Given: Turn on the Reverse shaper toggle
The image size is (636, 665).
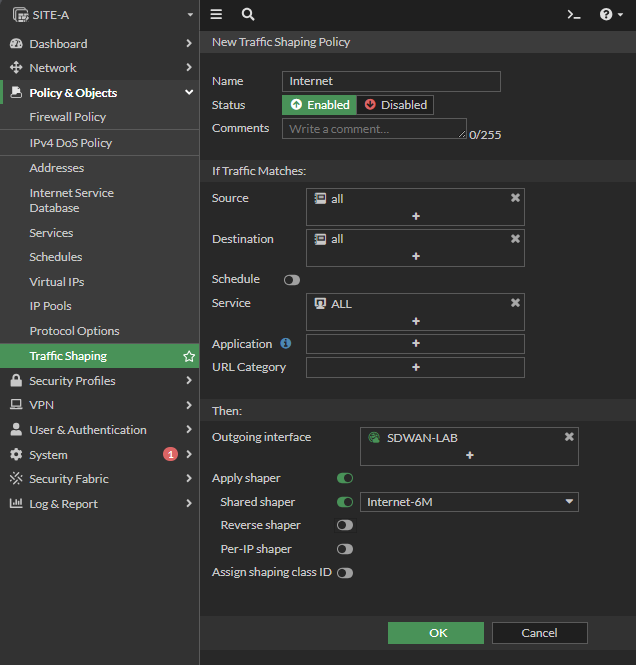Looking at the screenshot, I should [344, 525].
